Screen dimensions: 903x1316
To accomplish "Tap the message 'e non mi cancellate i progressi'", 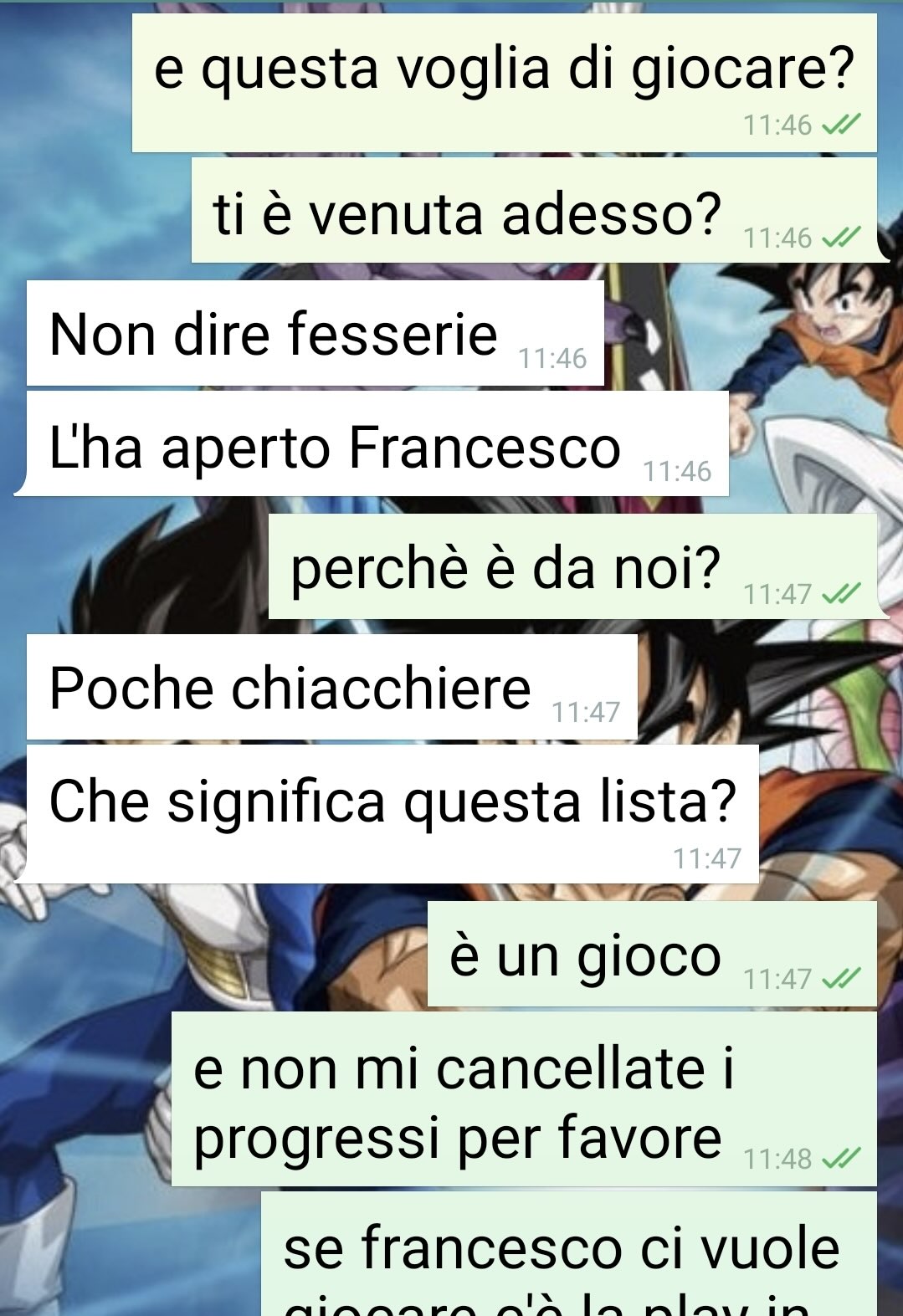I will (524, 1099).
